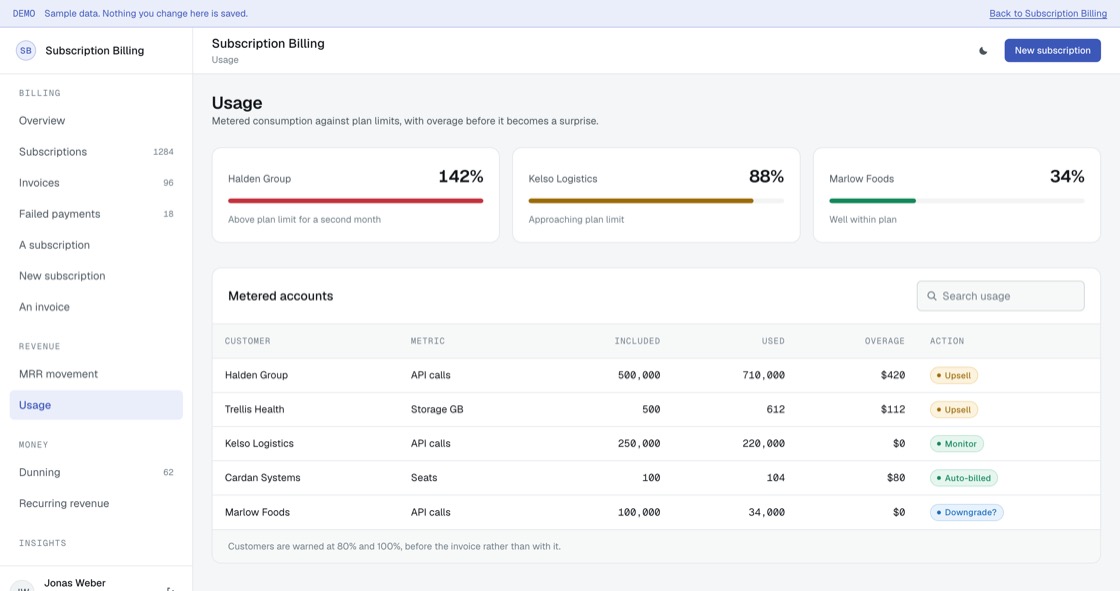Follow Back to Subscription Billing link

coord(1048,14)
